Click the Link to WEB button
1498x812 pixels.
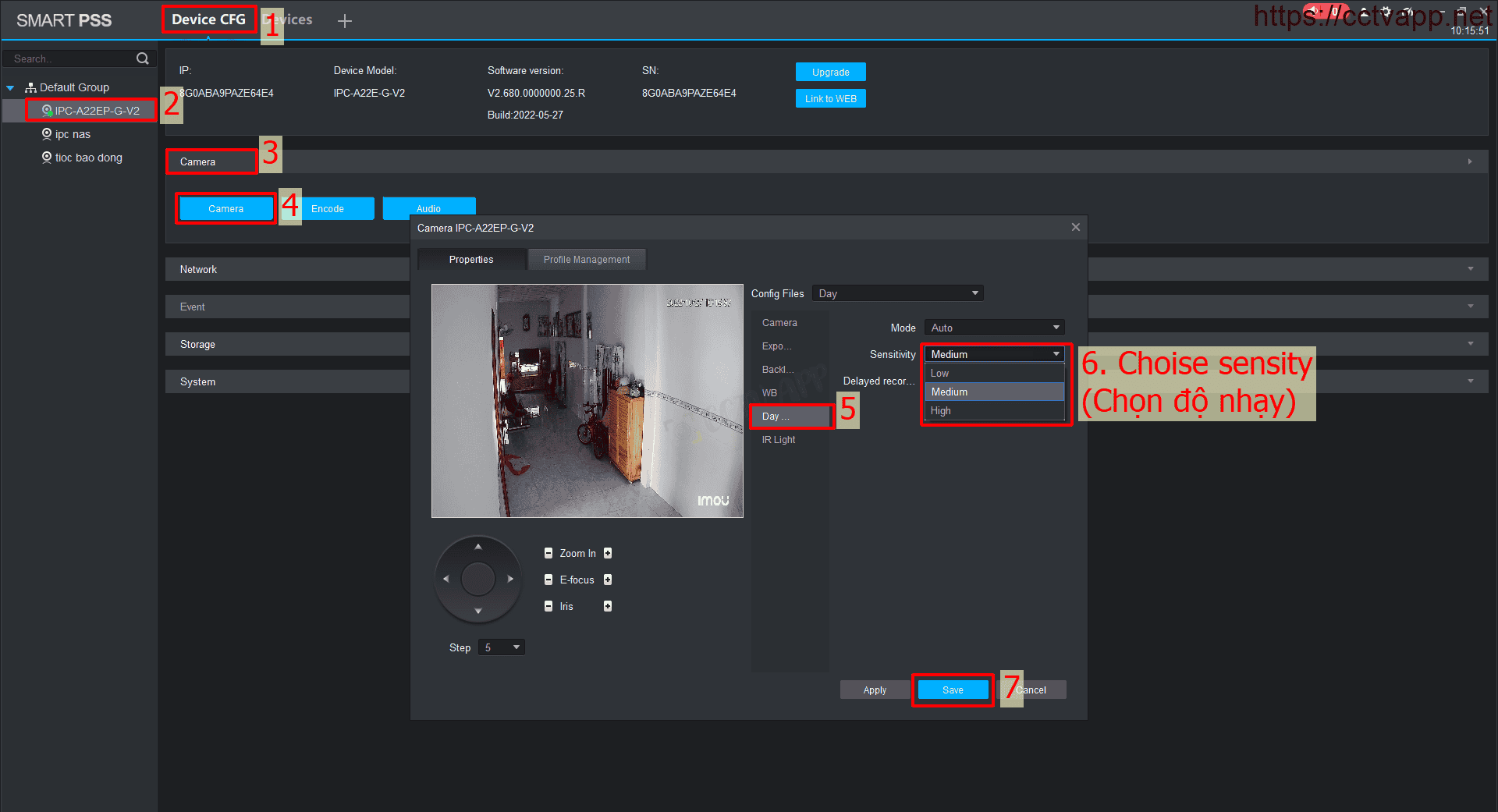[x=830, y=99]
